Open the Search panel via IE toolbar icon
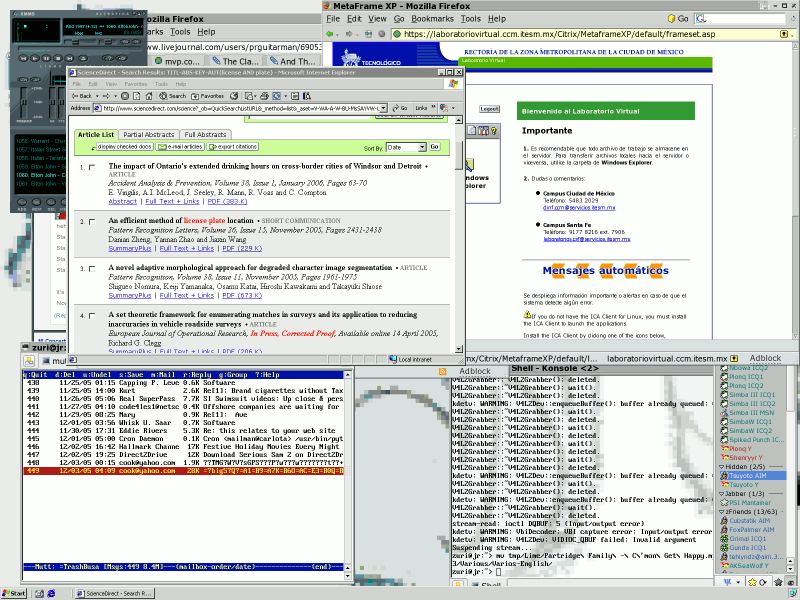 [170, 94]
